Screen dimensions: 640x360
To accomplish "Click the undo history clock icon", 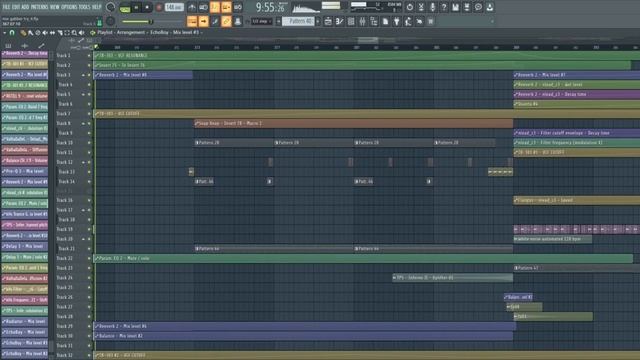I will click(410, 7).
